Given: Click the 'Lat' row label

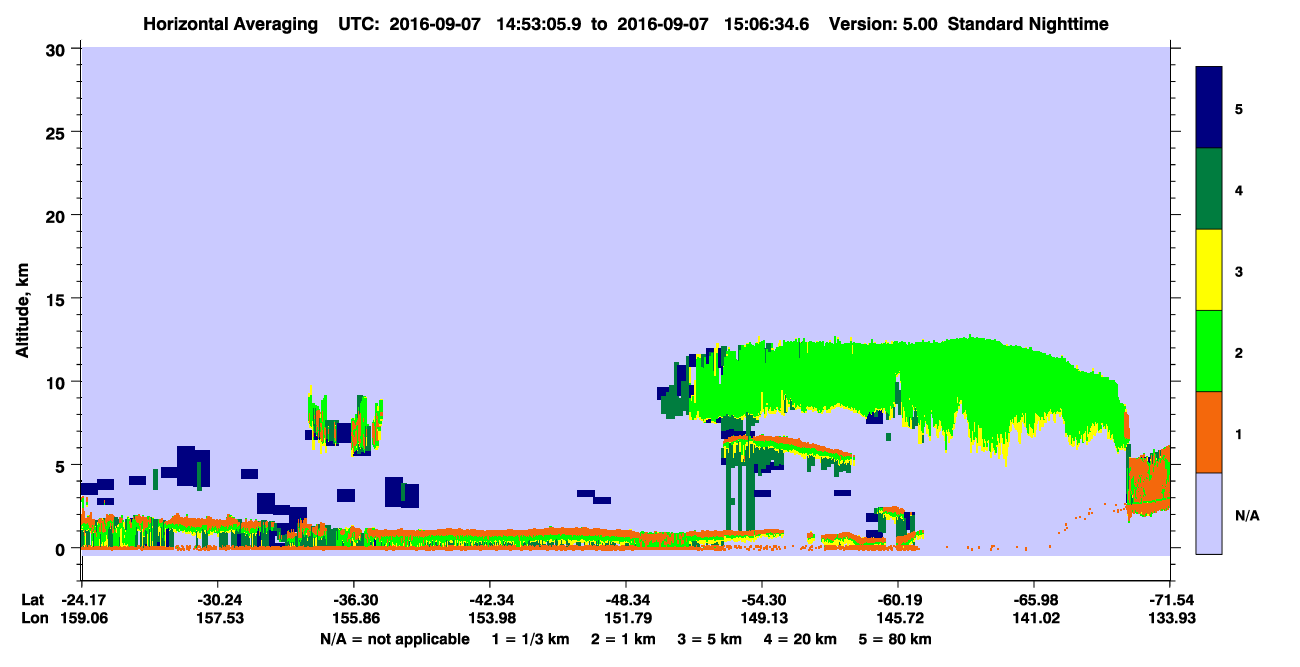Looking at the screenshot, I should [x=31, y=599].
